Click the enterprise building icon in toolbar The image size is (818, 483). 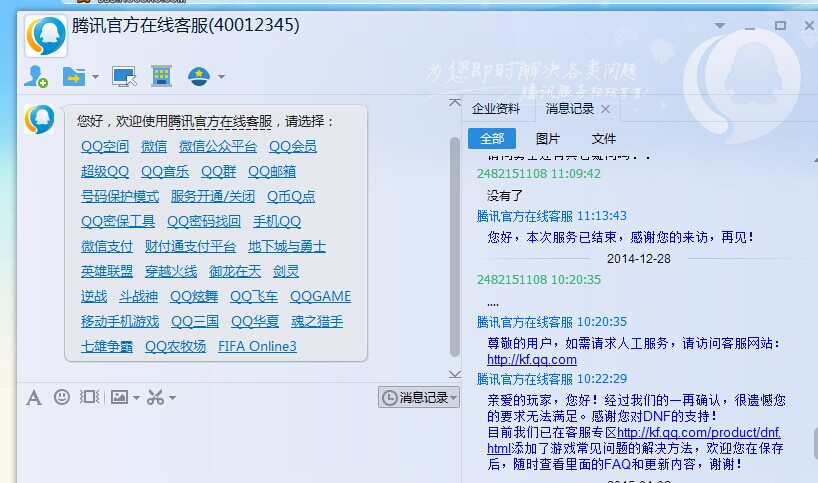click(x=162, y=76)
